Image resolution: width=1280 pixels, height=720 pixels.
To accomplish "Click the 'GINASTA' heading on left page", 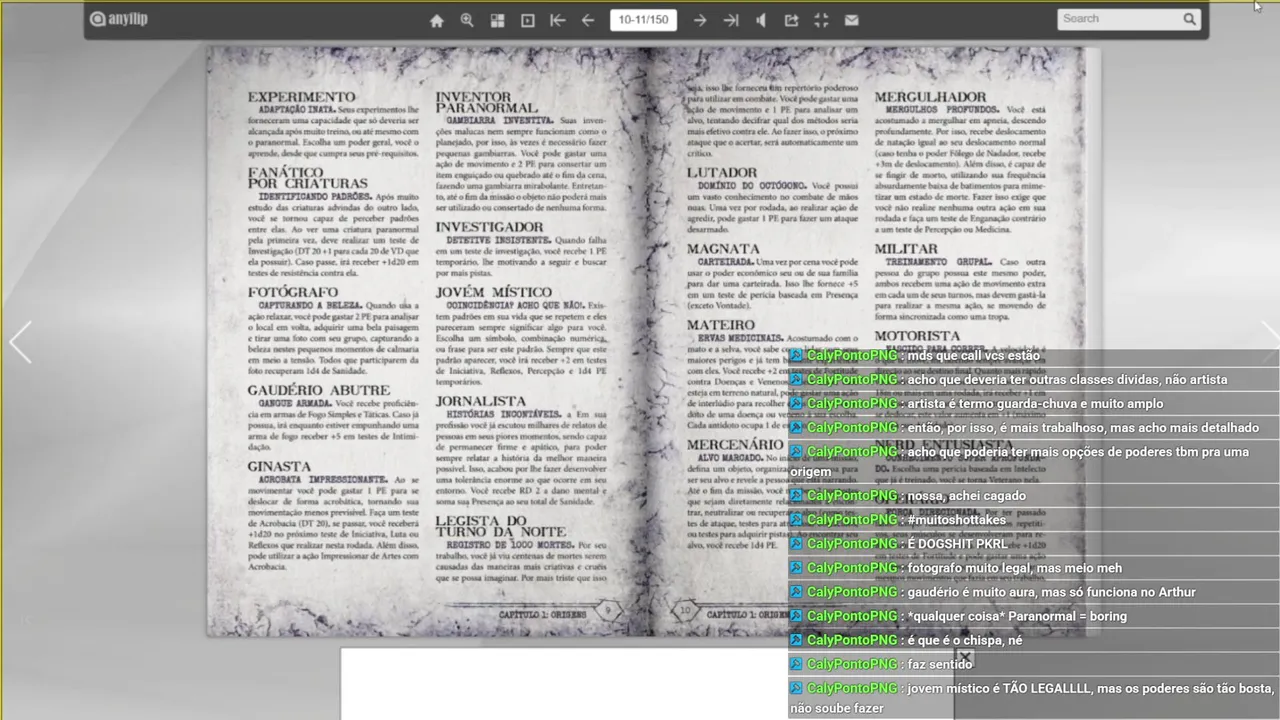I will (x=279, y=466).
